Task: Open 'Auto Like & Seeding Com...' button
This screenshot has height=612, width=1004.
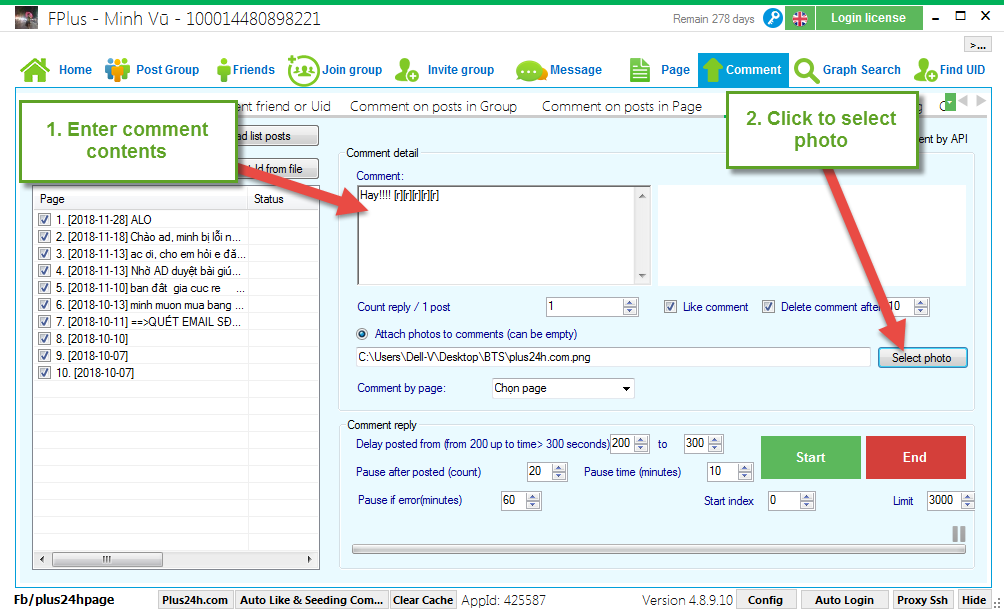Action: click(x=311, y=600)
